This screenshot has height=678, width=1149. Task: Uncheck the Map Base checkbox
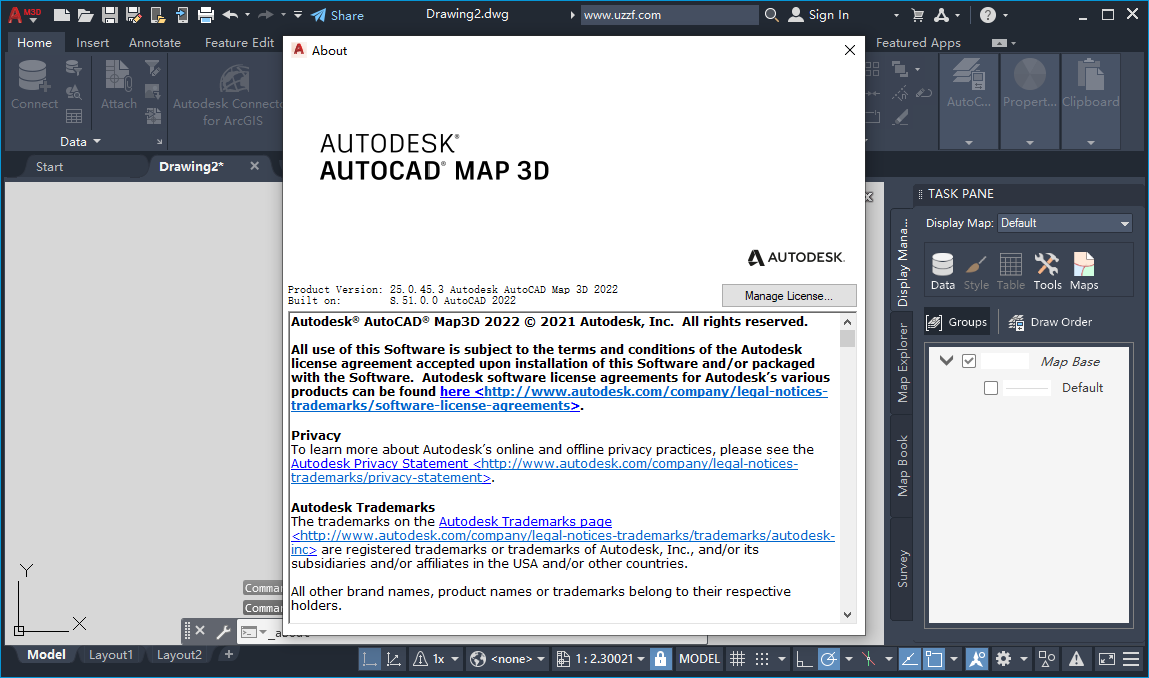click(968, 360)
